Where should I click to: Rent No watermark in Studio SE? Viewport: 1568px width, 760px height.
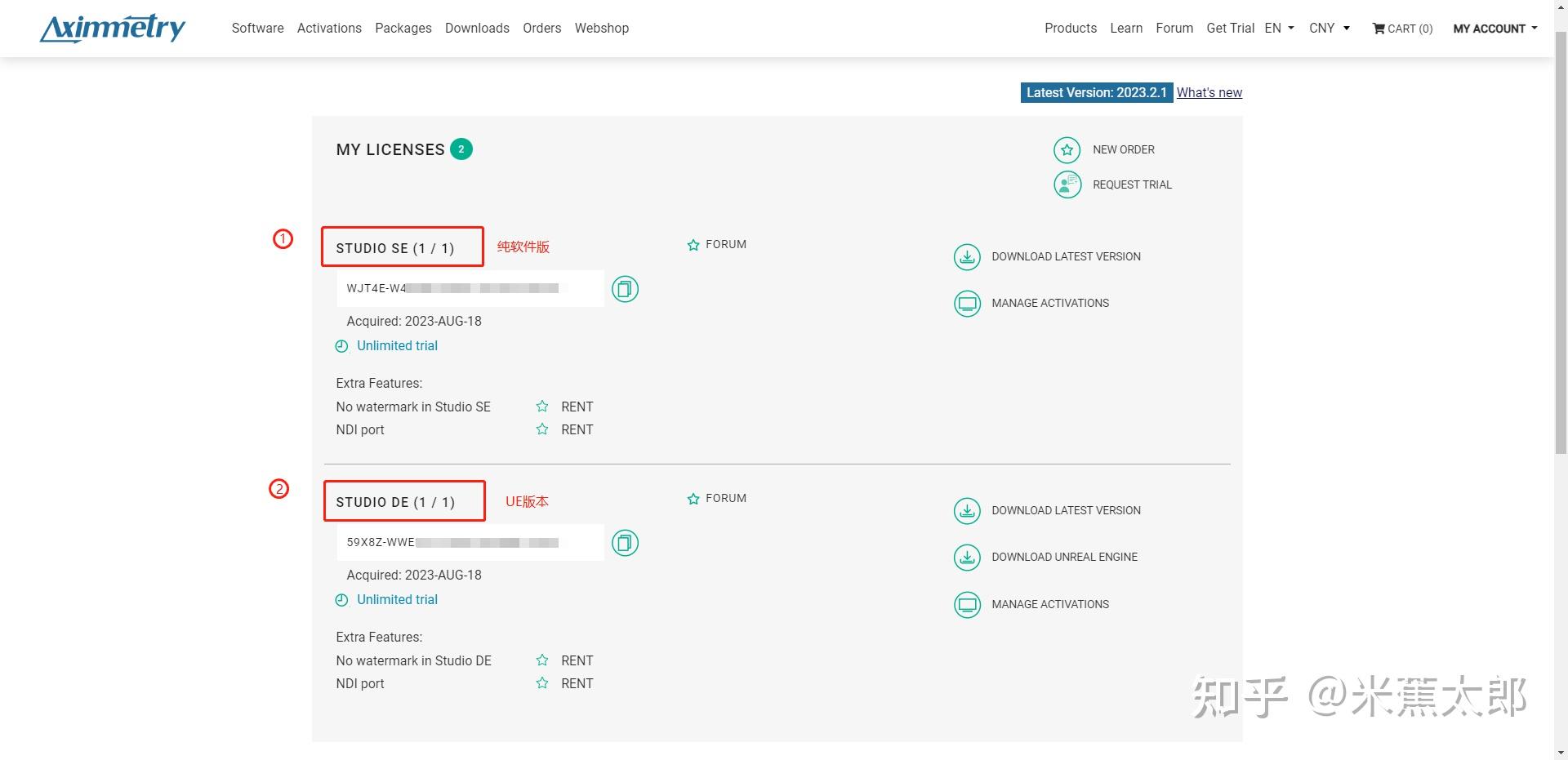pos(576,407)
